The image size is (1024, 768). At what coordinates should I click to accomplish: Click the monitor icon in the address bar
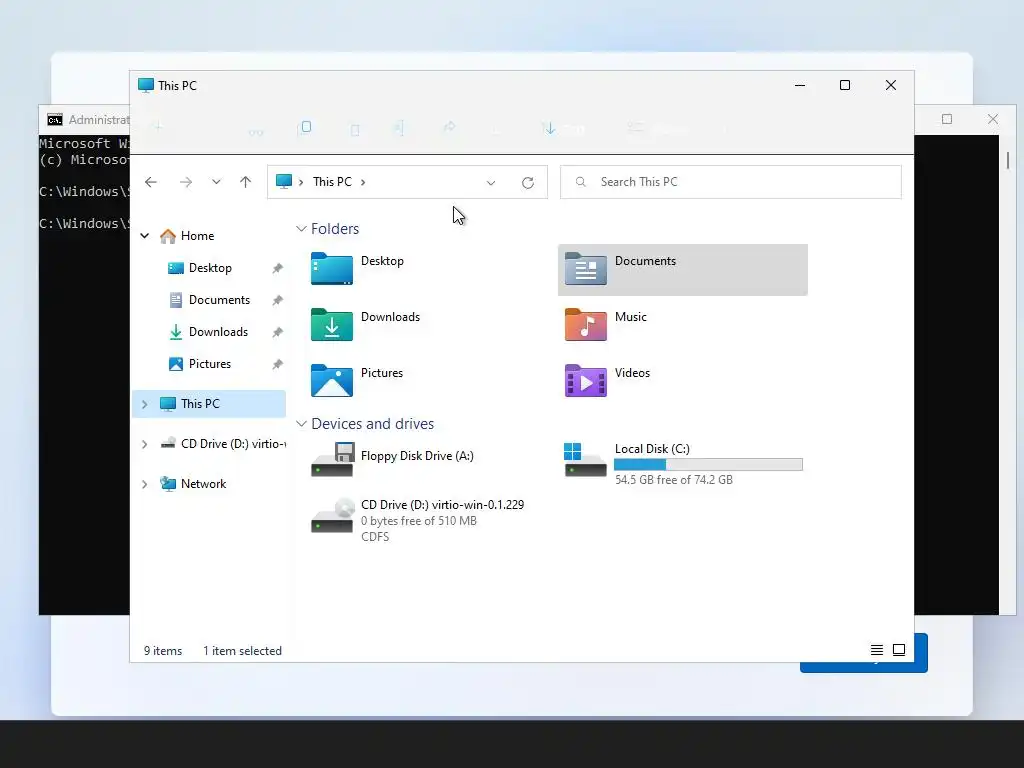pos(283,182)
